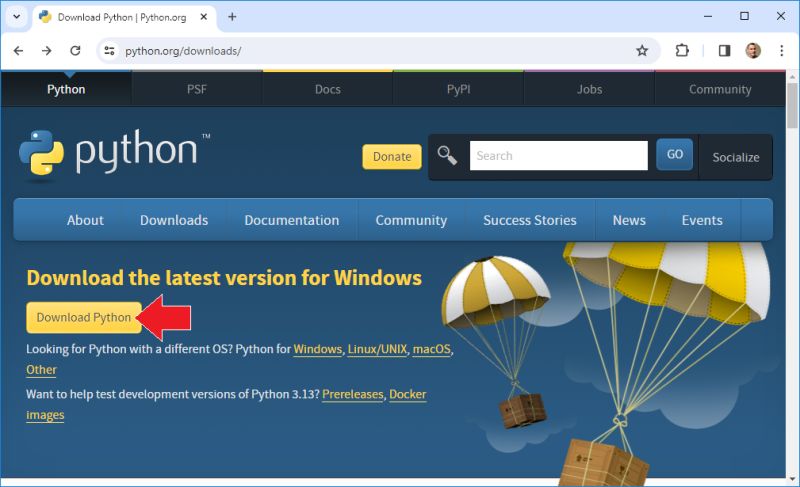Open the Chrome profile avatar
The image size is (800, 487).
click(x=753, y=50)
